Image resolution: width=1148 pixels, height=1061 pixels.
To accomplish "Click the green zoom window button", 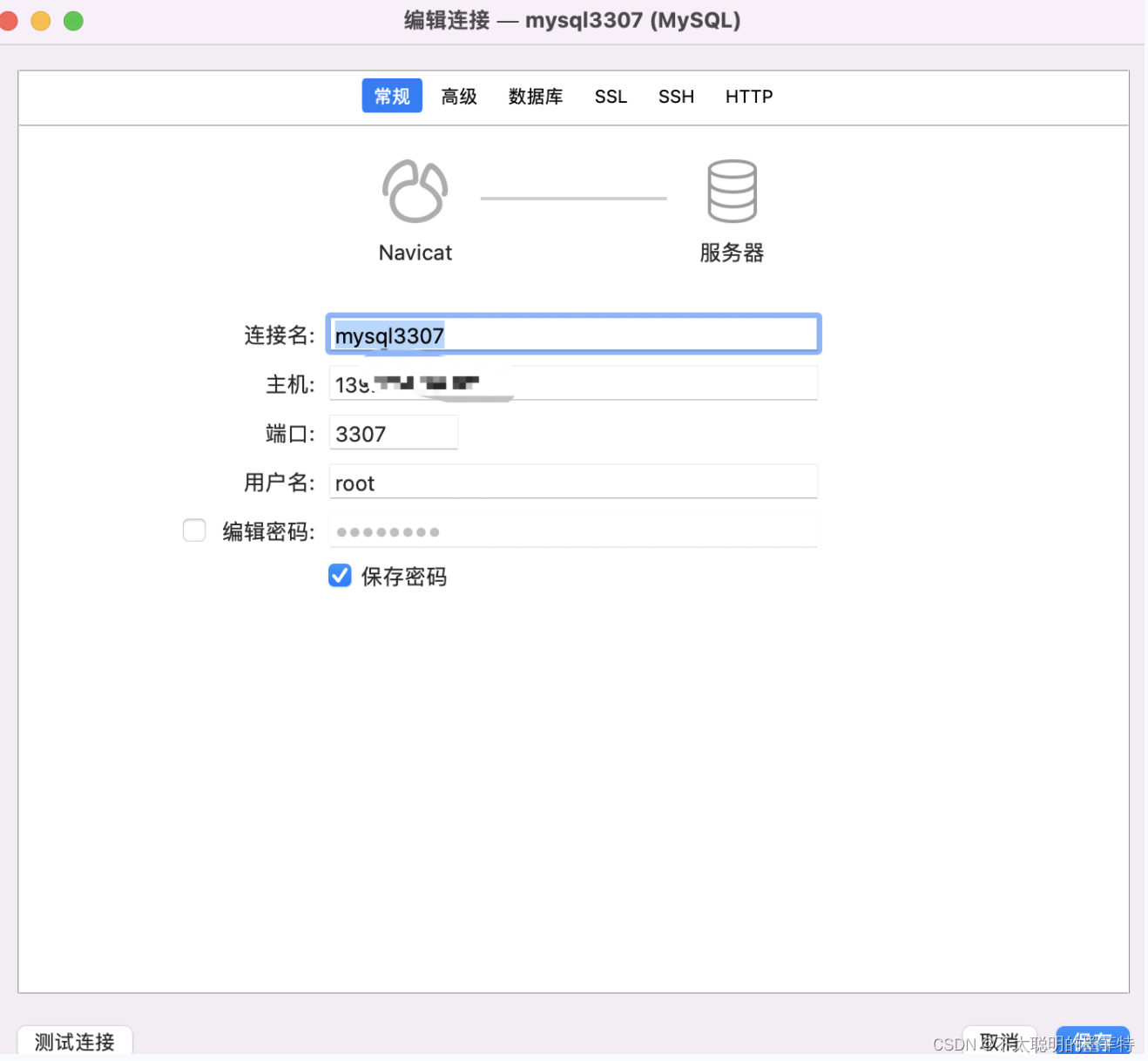I will (x=74, y=20).
